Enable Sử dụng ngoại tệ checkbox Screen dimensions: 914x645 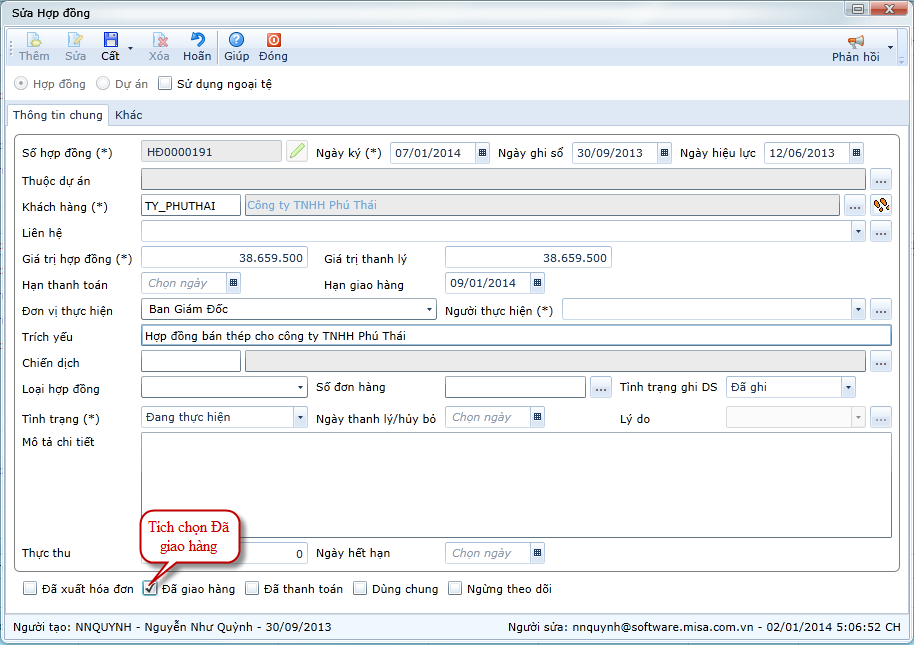coord(166,84)
